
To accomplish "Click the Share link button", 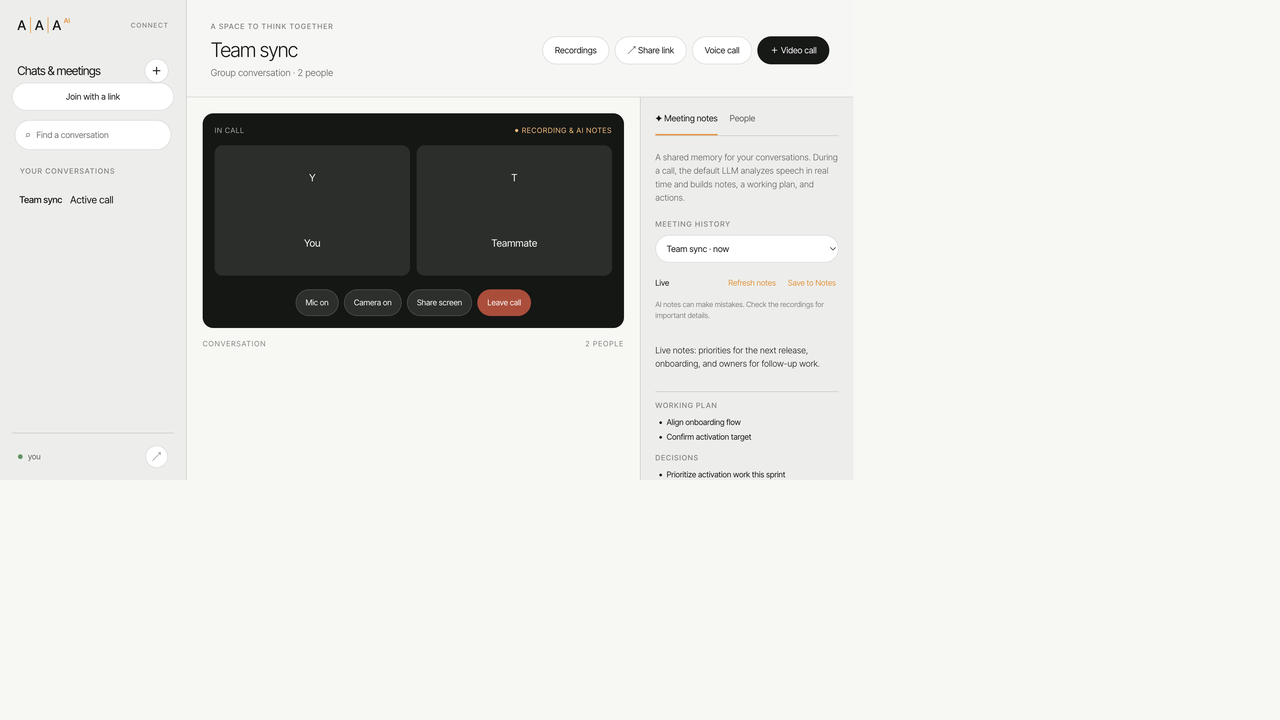I will coord(651,51).
